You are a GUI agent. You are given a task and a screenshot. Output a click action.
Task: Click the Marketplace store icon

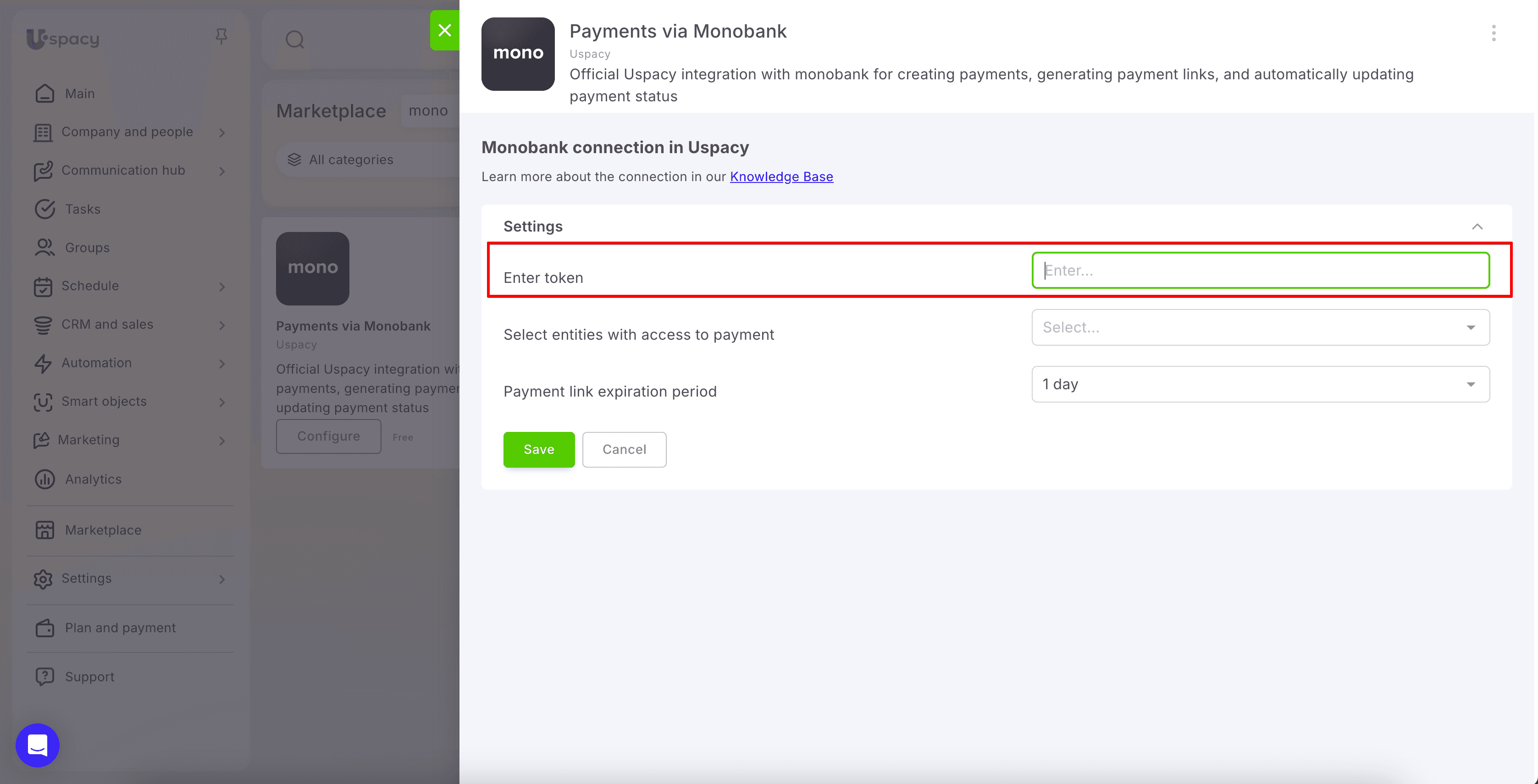pos(45,530)
